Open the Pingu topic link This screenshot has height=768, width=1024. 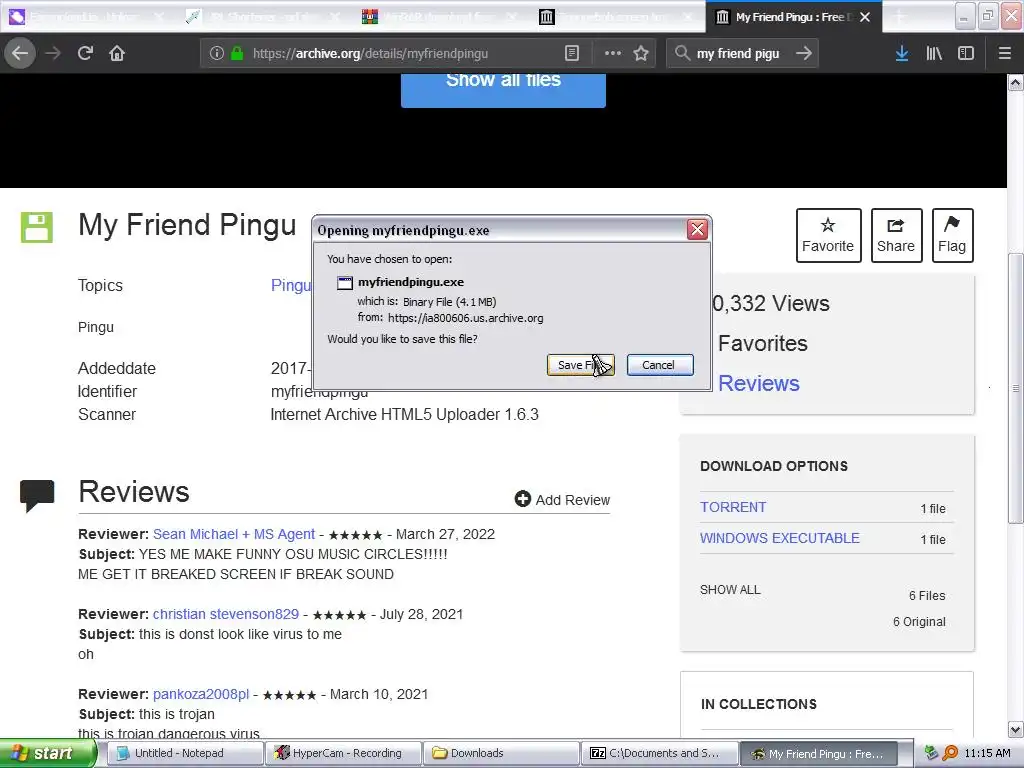291,285
